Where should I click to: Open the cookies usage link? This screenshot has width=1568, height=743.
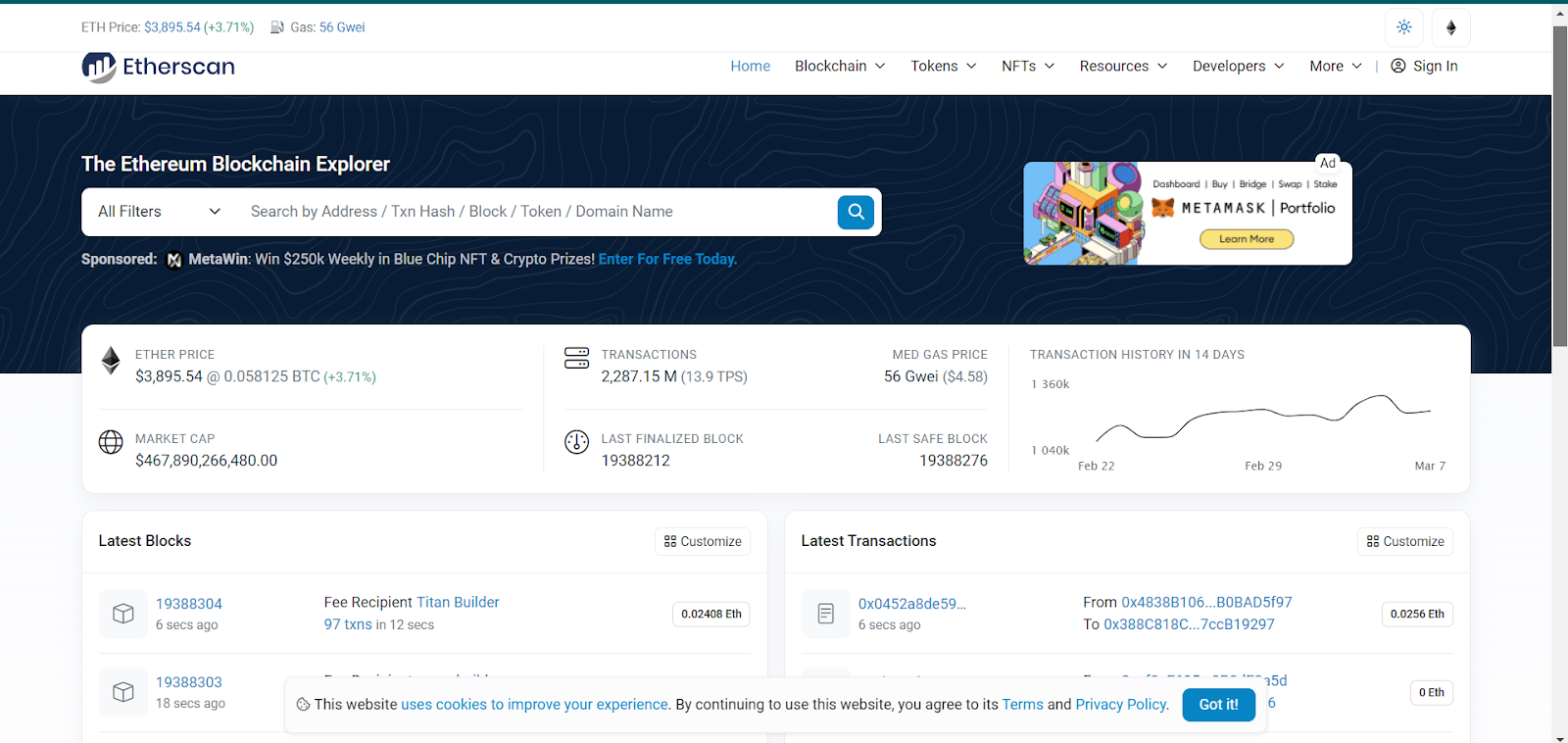(534, 705)
